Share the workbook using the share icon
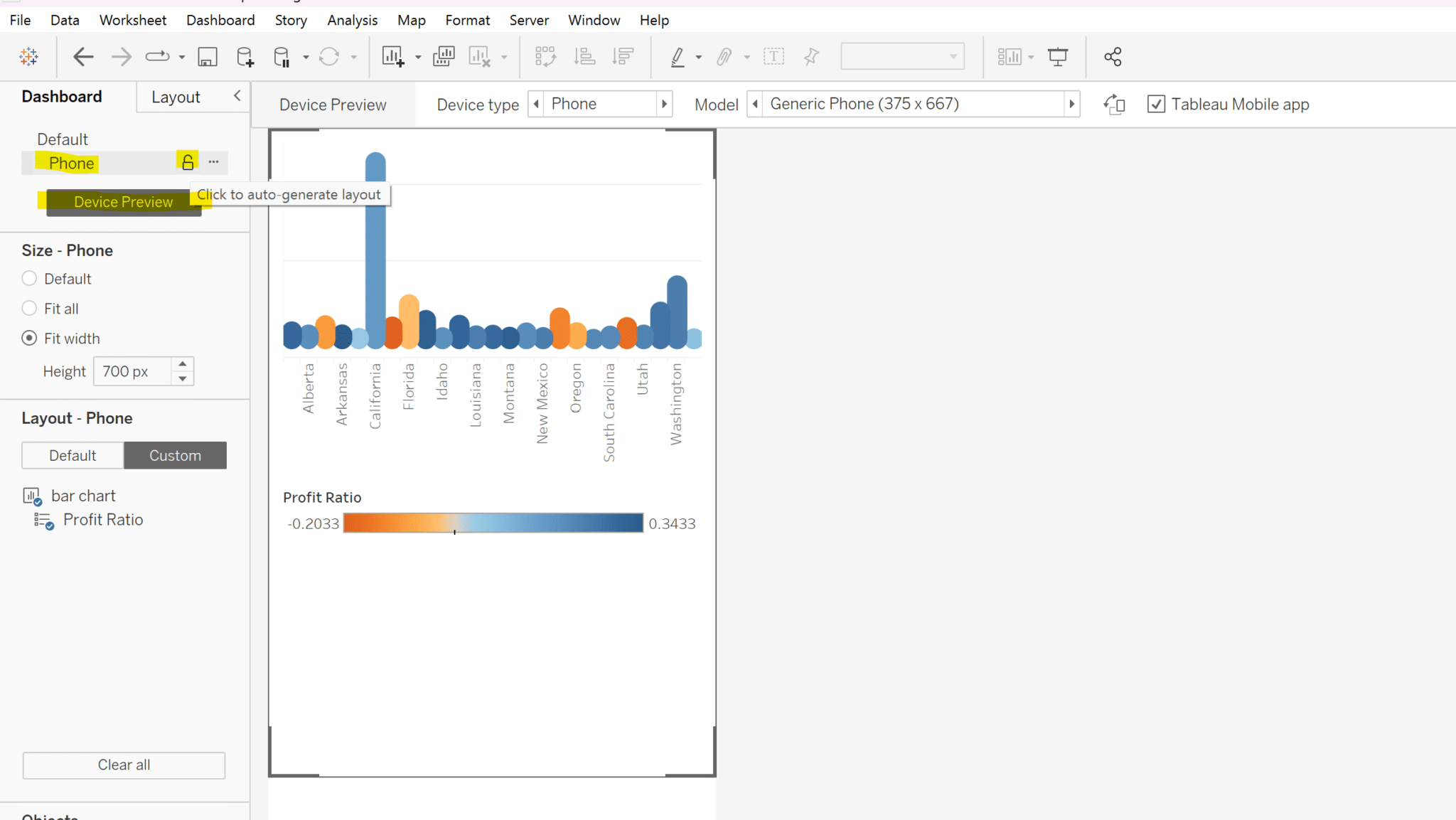 tap(1112, 57)
